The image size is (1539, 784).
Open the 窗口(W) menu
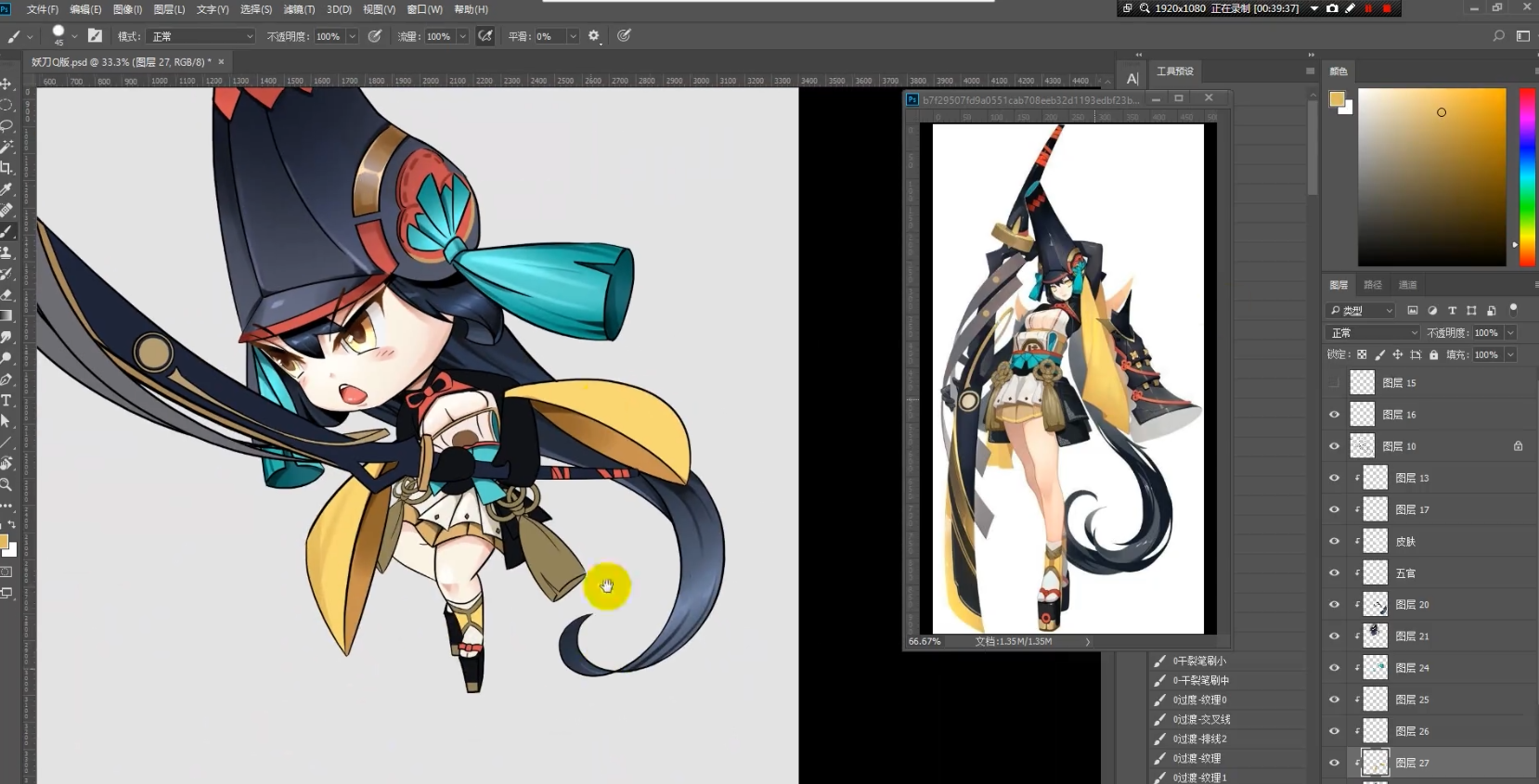tap(424, 9)
